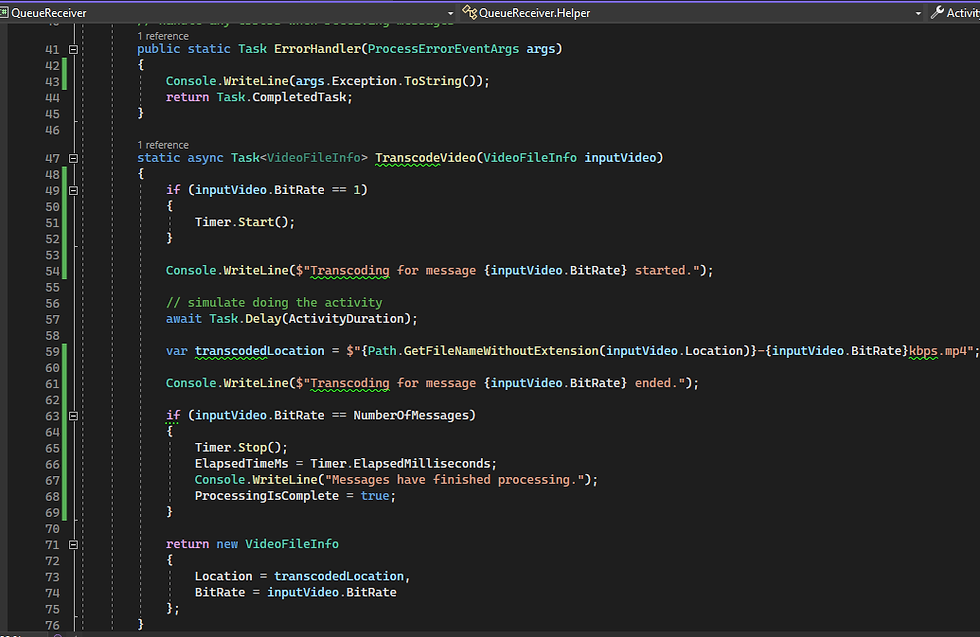Click 'Timer.Stop();' on line 65

(x=241, y=448)
